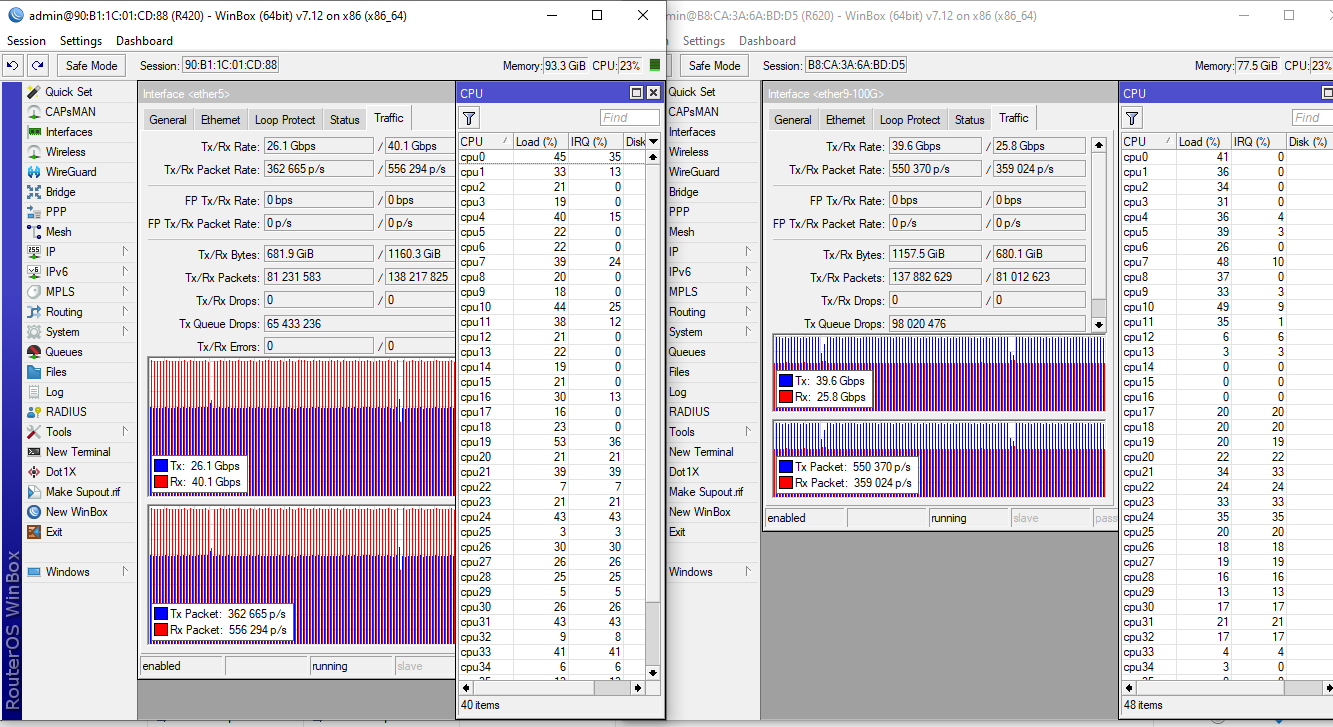Select Queues in the sidebar
Image resolution: width=1333 pixels, height=727 pixels.
coord(63,351)
